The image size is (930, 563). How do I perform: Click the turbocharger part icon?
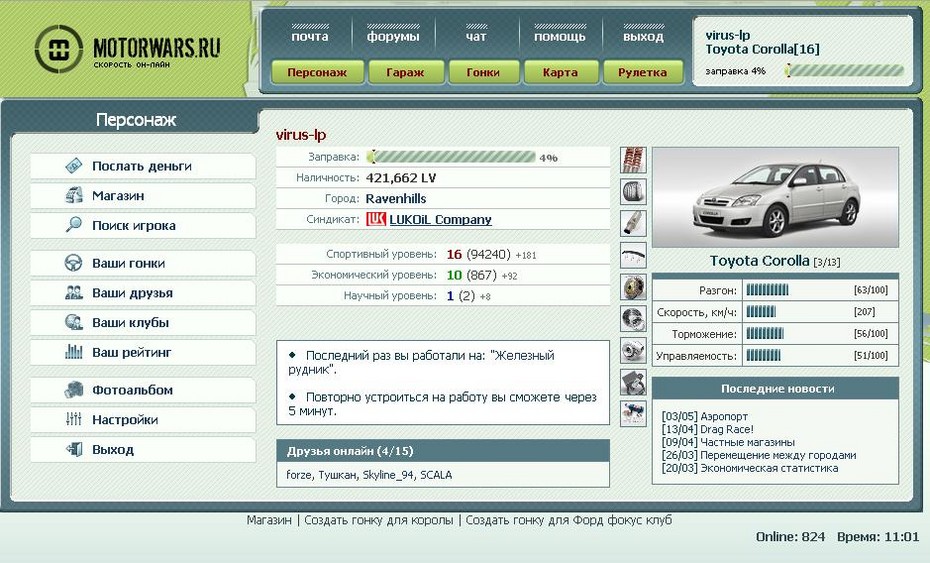(633, 350)
